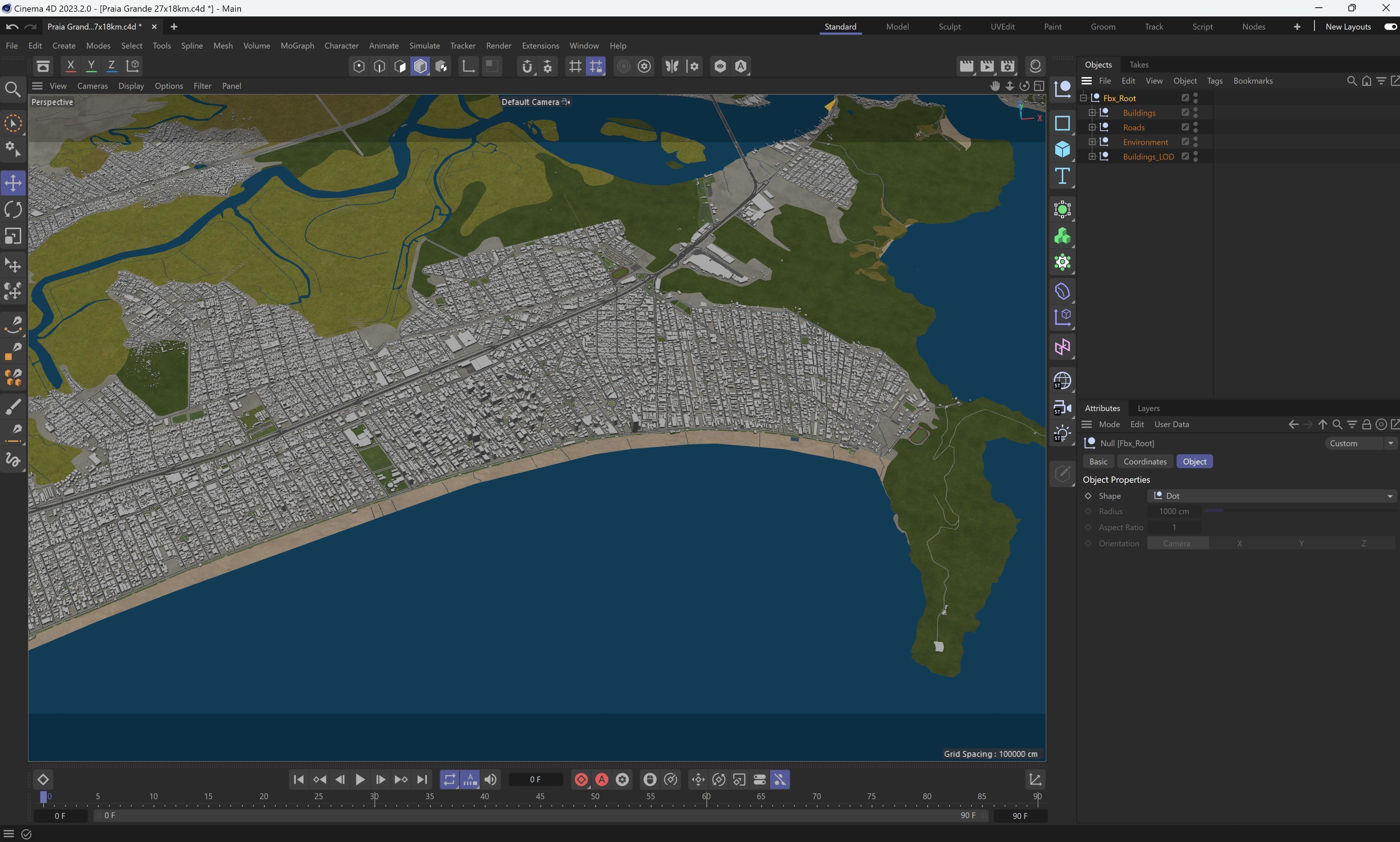Click the Light object icon
Screen dimensions: 1400x842
click(1063, 434)
